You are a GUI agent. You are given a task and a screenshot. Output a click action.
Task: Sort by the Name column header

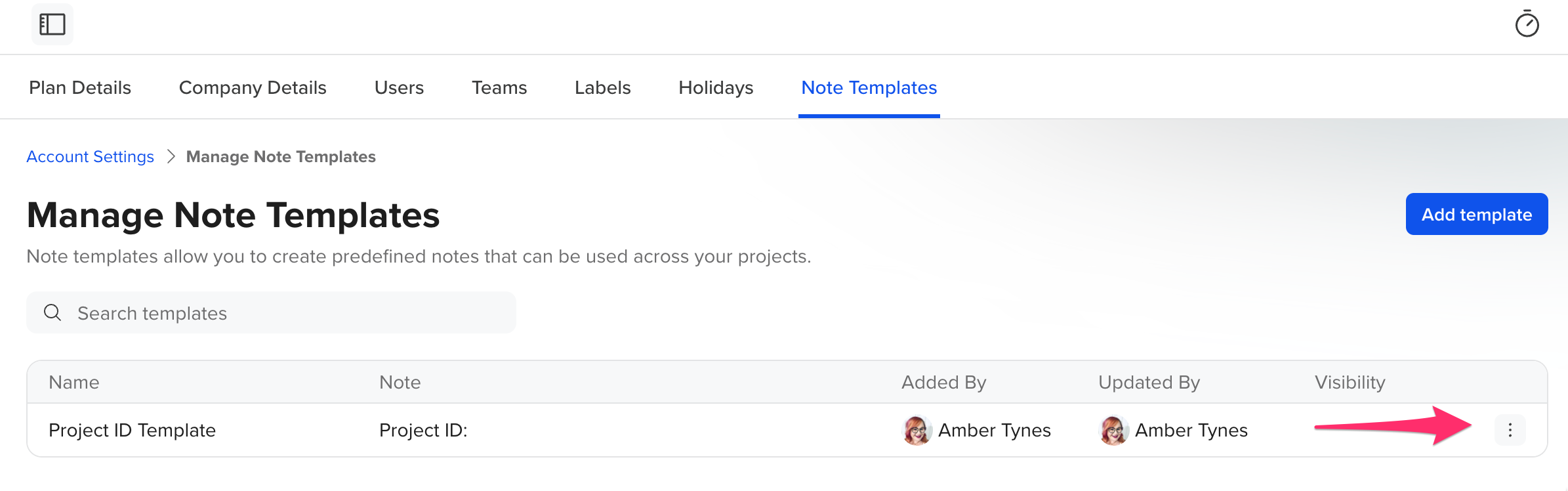click(x=74, y=382)
